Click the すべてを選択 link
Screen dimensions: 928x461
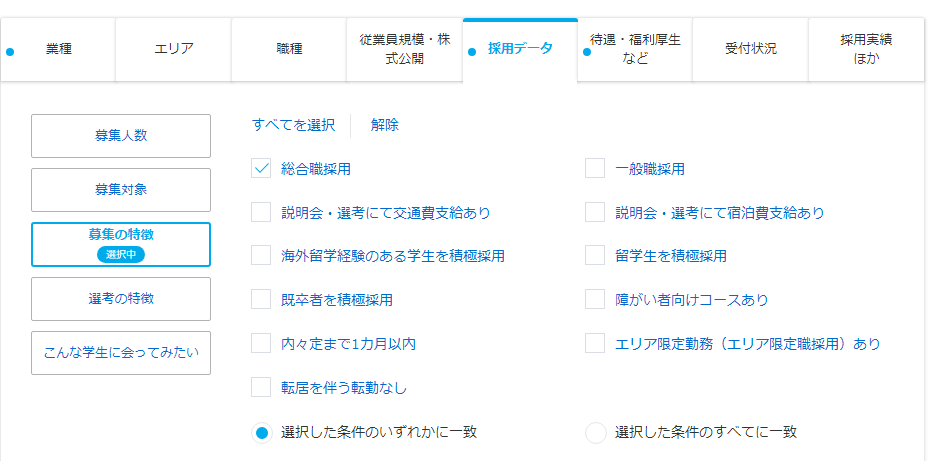(x=293, y=125)
